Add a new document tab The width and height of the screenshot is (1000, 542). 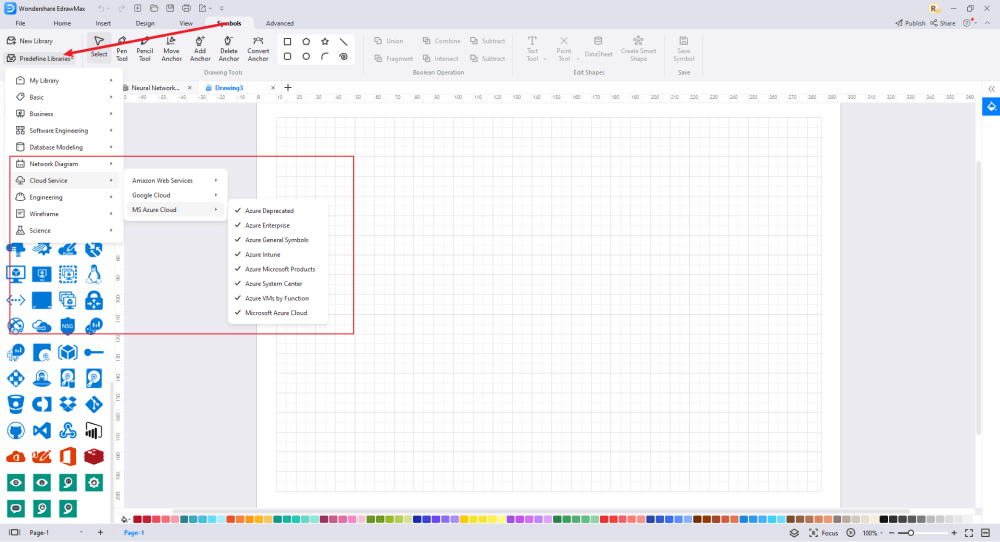point(288,87)
